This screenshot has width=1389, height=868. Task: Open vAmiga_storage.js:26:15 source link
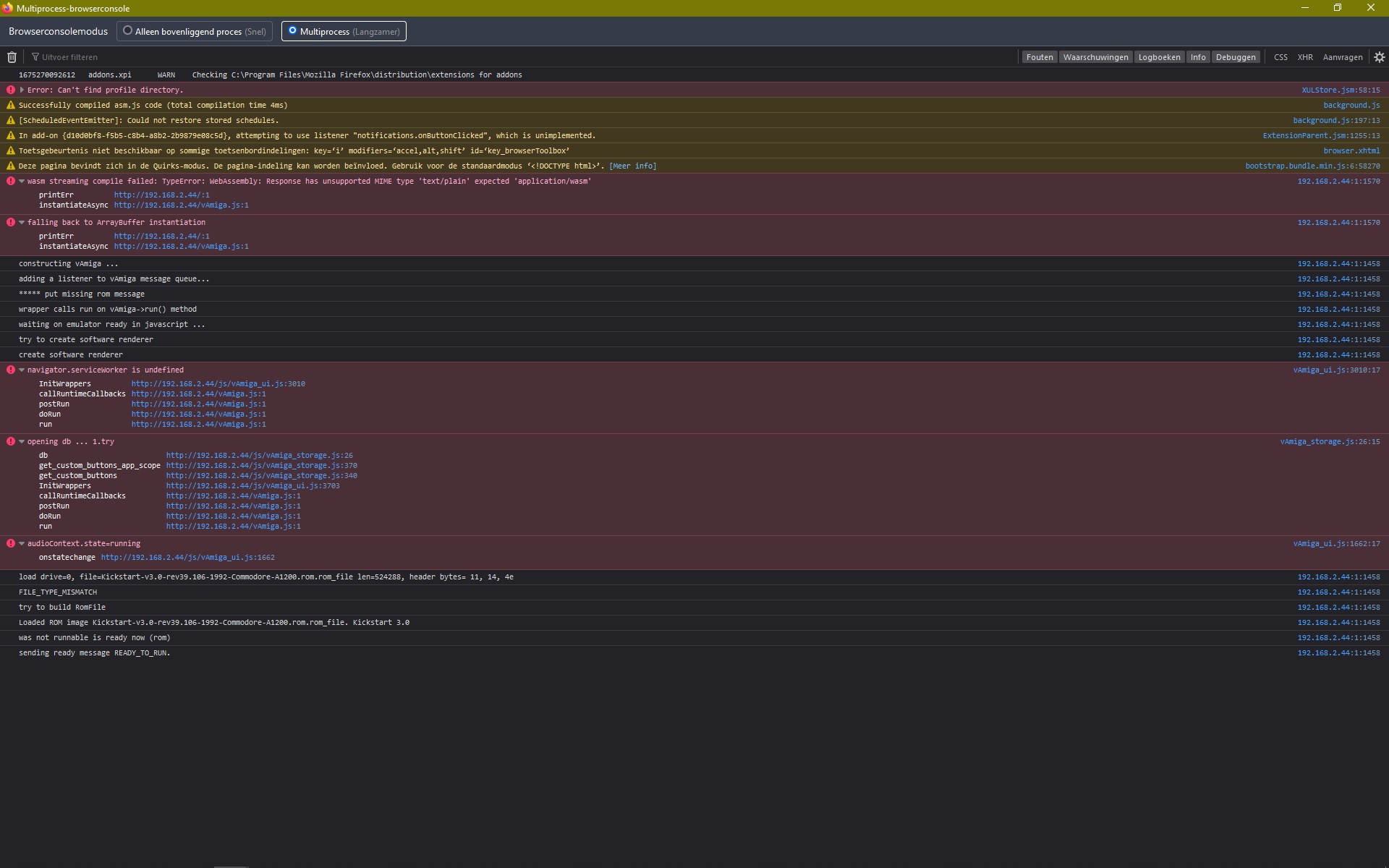tap(1330, 442)
